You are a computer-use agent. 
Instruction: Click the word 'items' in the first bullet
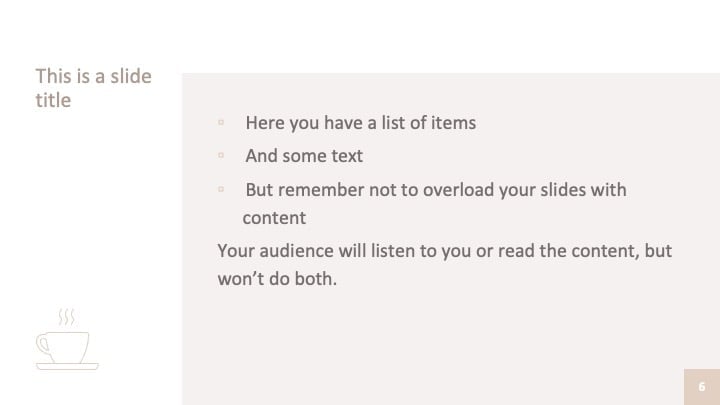pos(454,123)
